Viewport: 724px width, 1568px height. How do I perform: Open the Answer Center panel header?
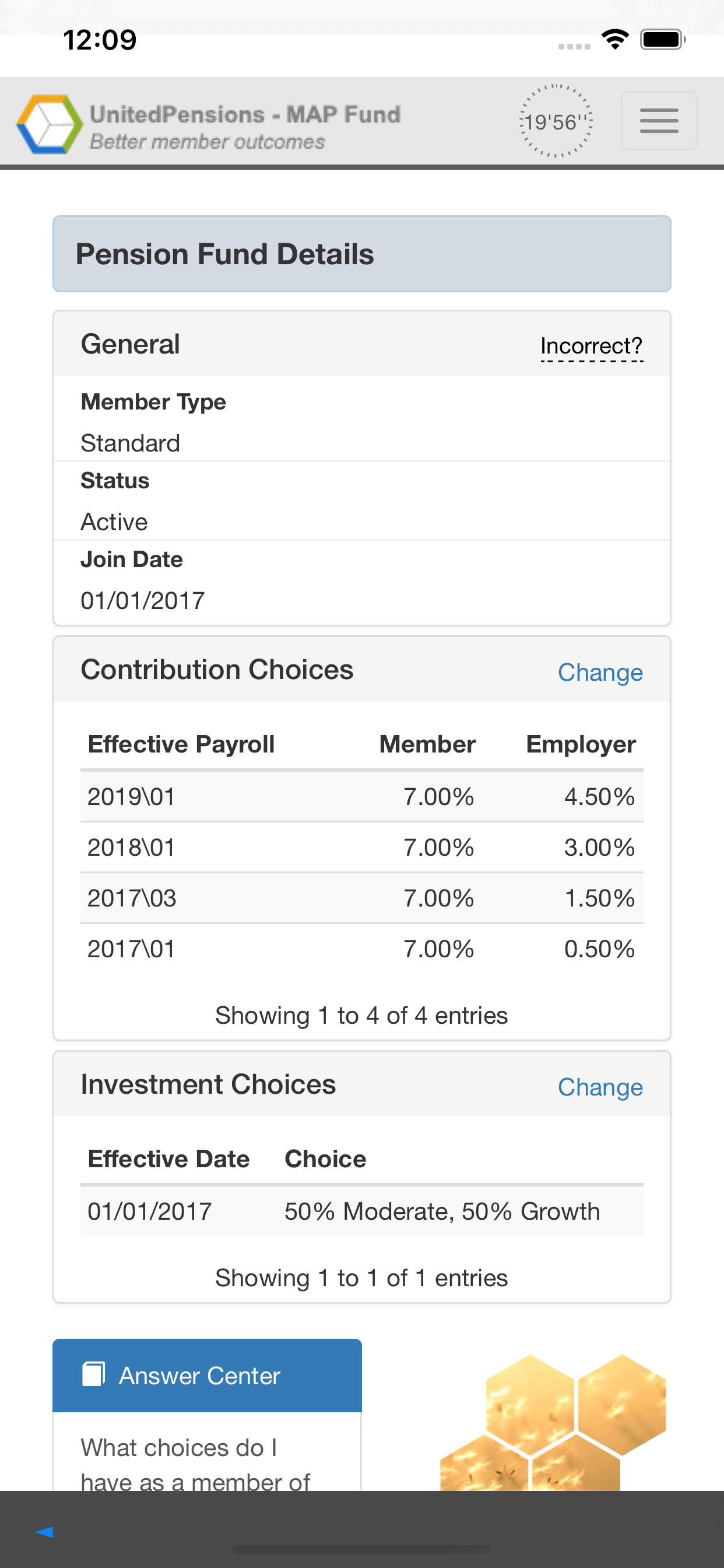[207, 1375]
